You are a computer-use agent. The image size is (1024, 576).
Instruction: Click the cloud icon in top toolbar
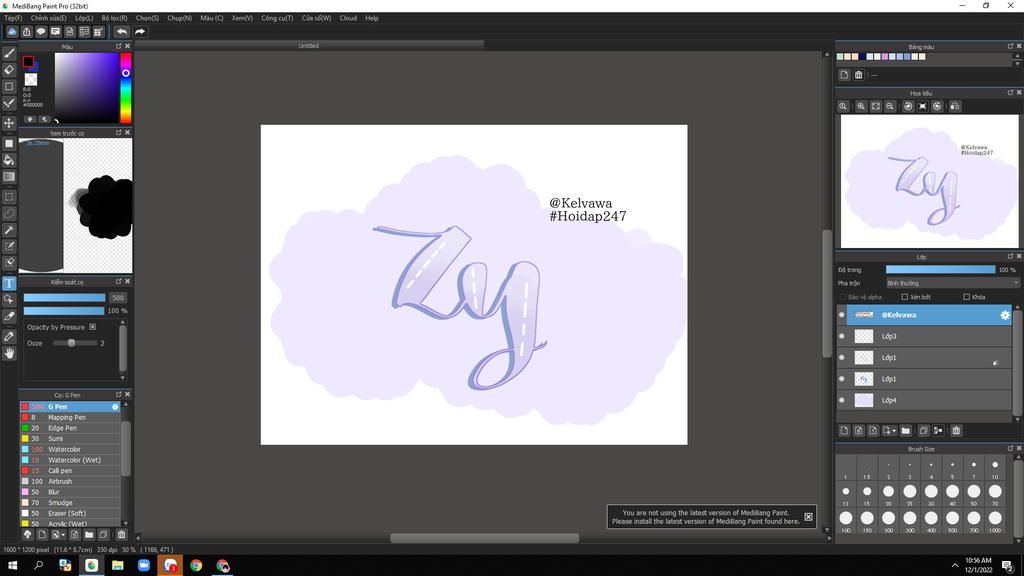pyautogui.click(x=12, y=31)
